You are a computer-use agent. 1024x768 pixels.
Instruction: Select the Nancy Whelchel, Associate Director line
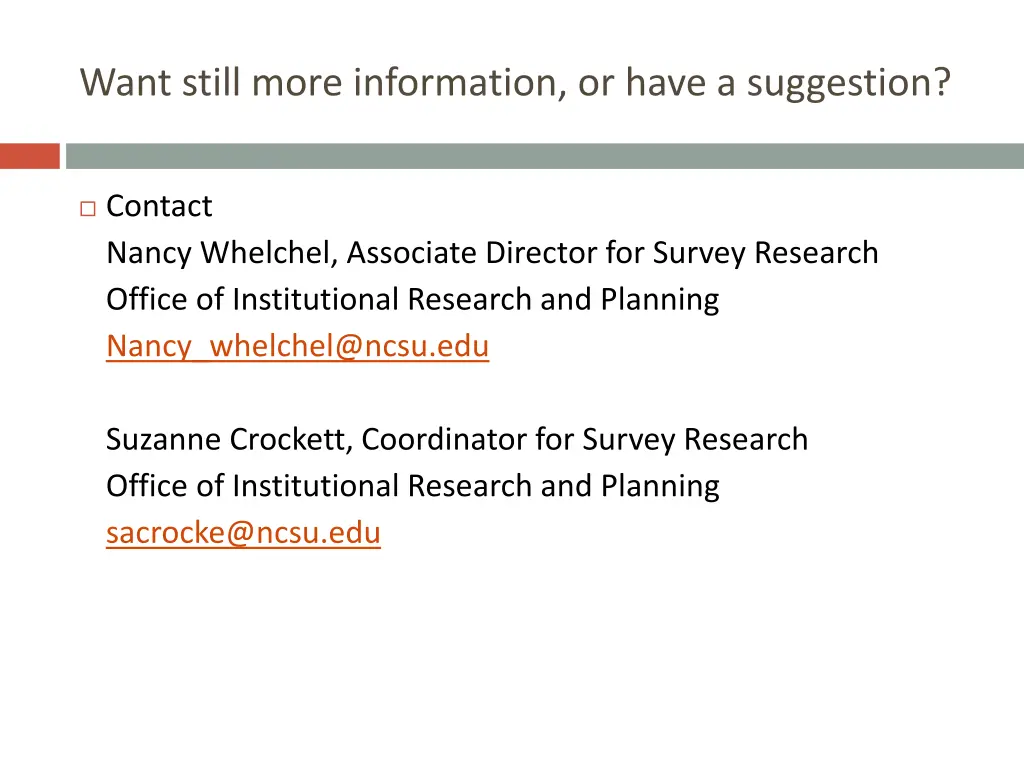point(492,253)
